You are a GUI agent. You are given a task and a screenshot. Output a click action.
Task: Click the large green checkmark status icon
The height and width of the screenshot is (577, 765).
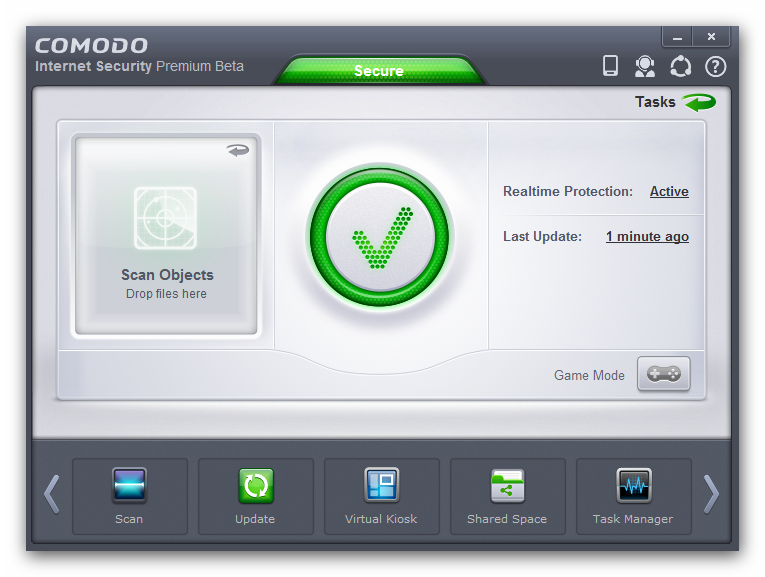coord(380,238)
